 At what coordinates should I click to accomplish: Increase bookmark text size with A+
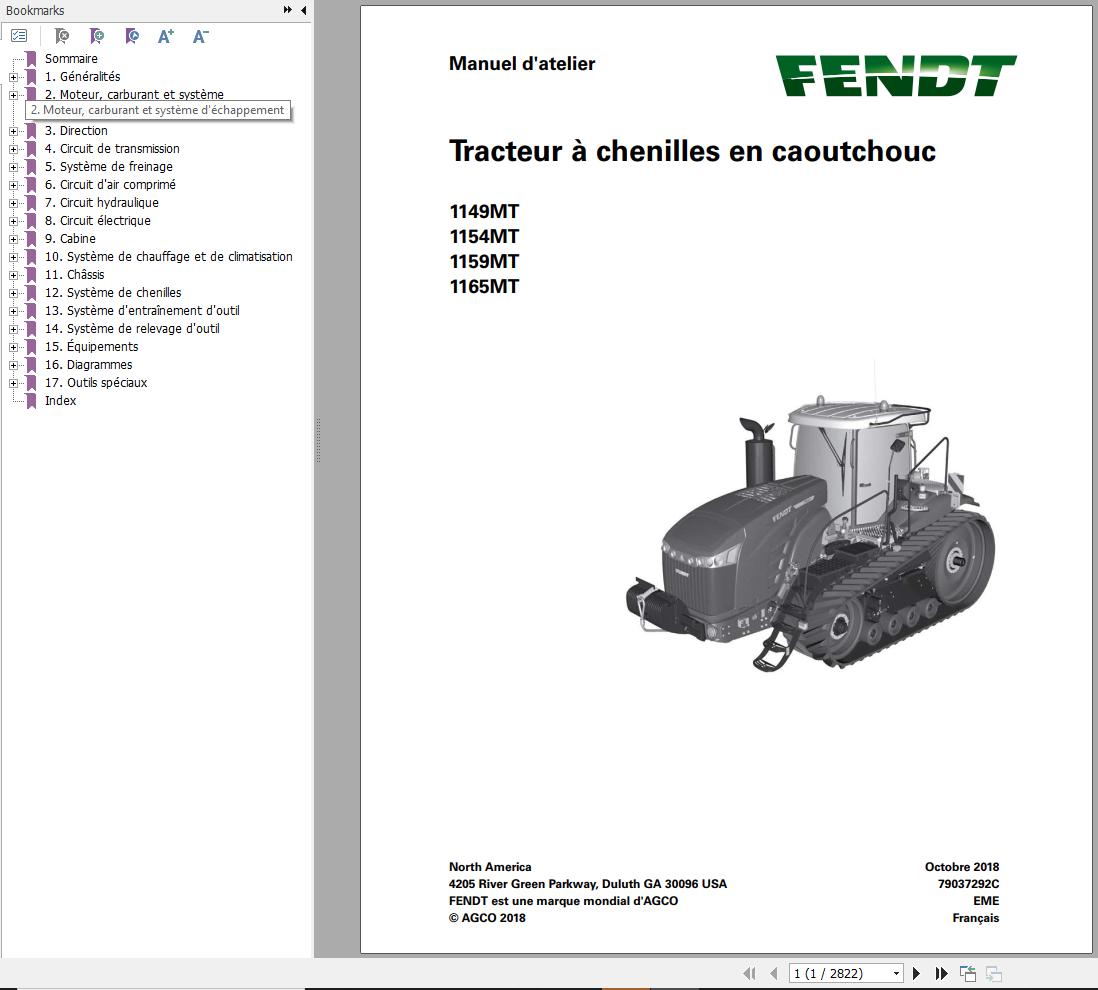166,36
